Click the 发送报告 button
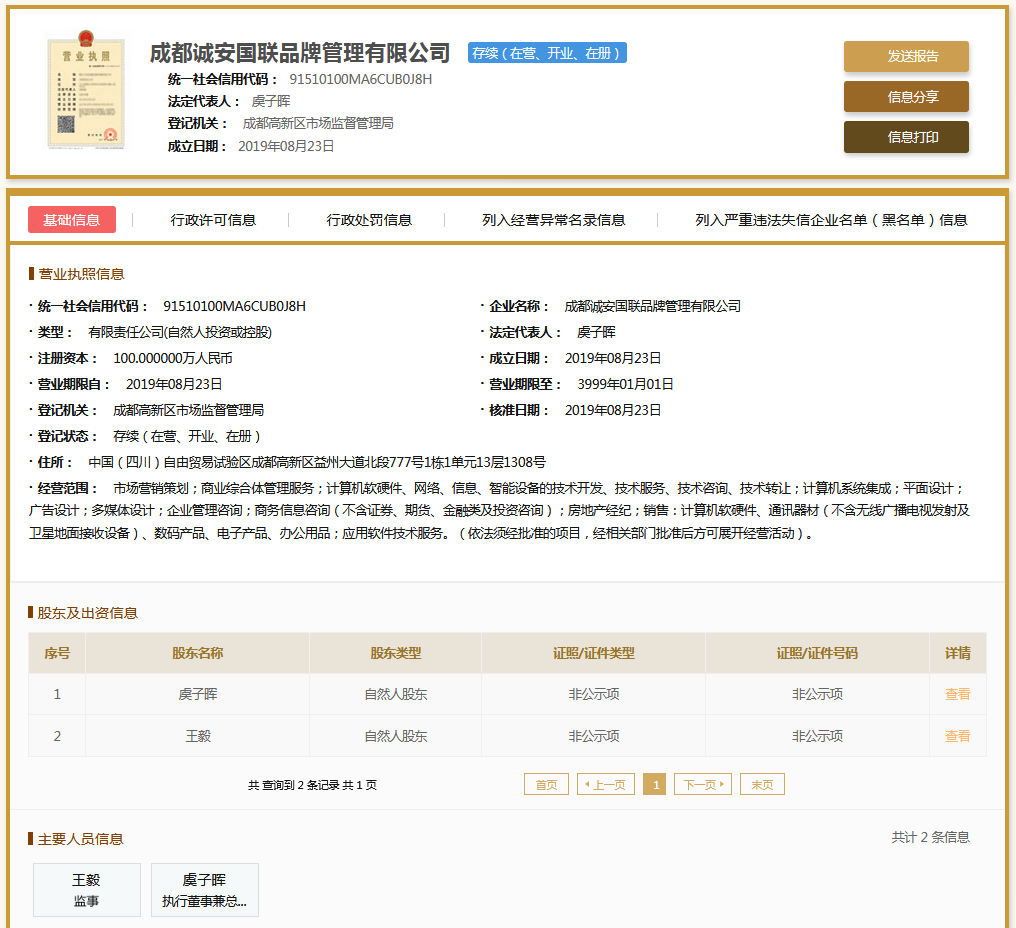This screenshot has height=928, width=1016. [x=906, y=57]
